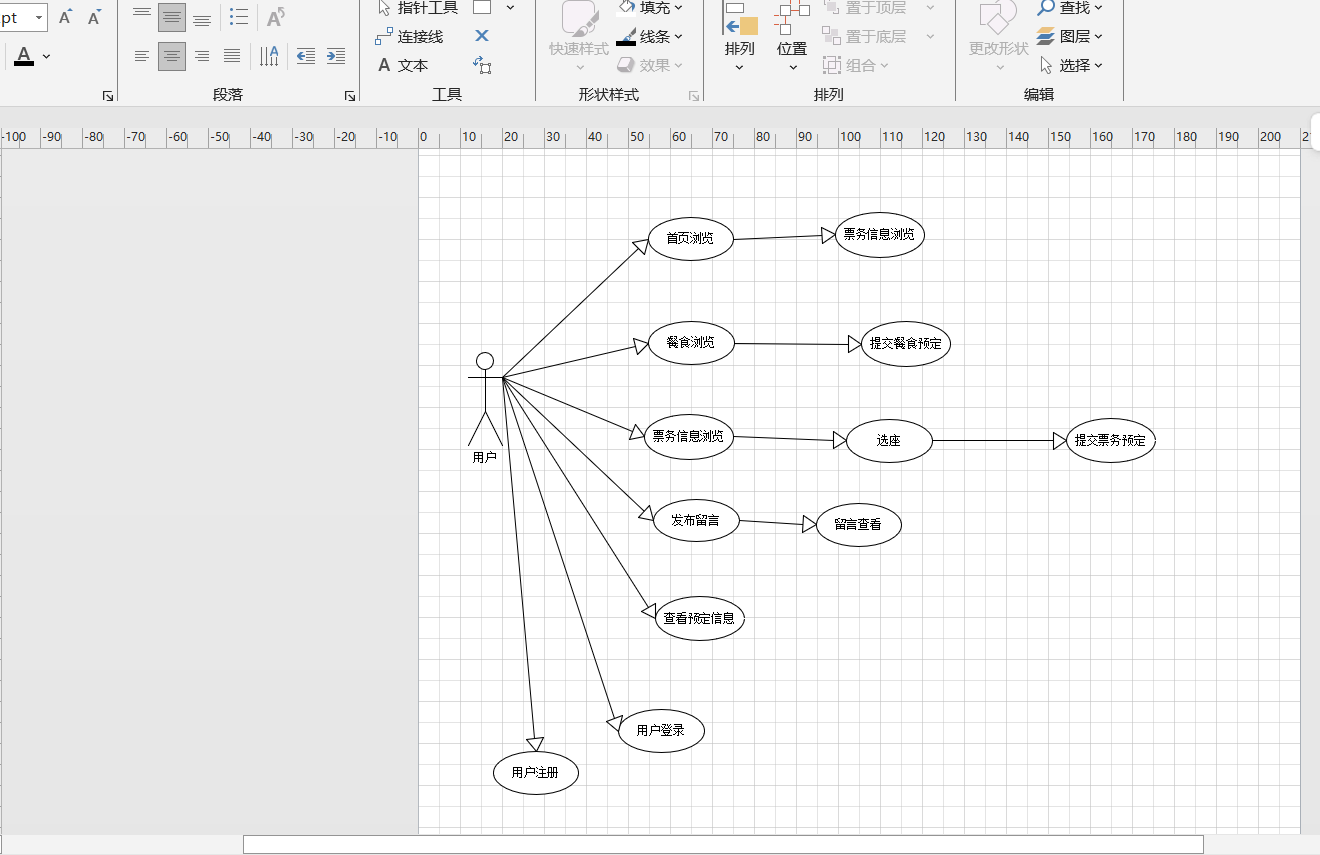
Task: Click the 快速样式 quick styles button
Action: (579, 38)
